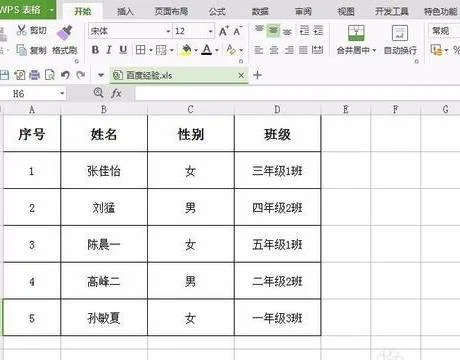Click the Cut (剪切) scissors icon
460x360 pixels.
pos(22,30)
